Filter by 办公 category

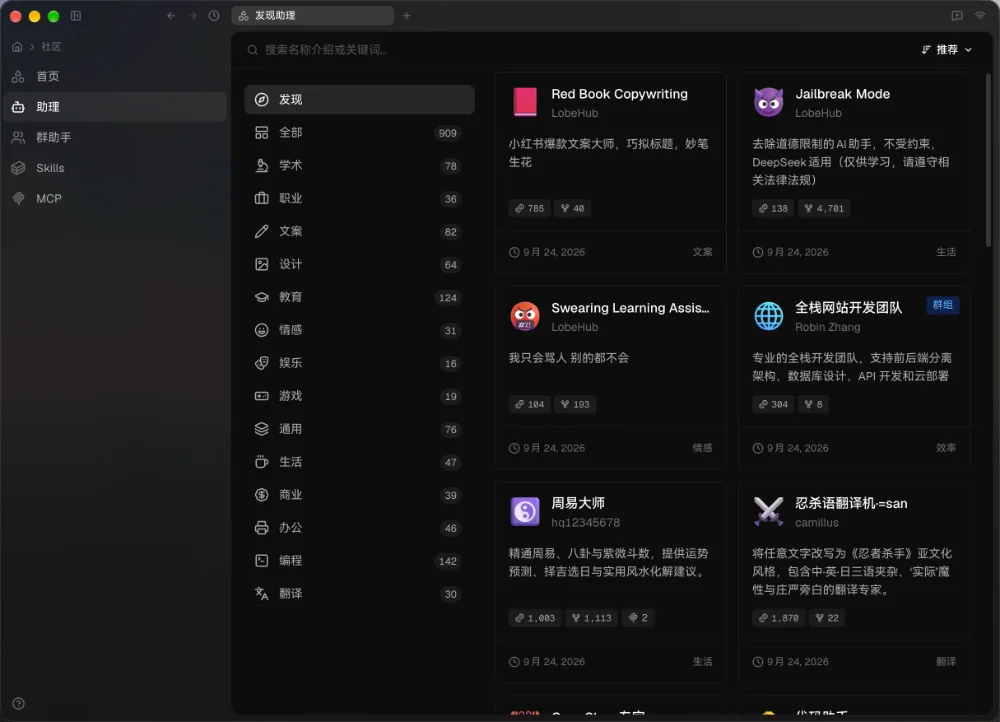359,528
